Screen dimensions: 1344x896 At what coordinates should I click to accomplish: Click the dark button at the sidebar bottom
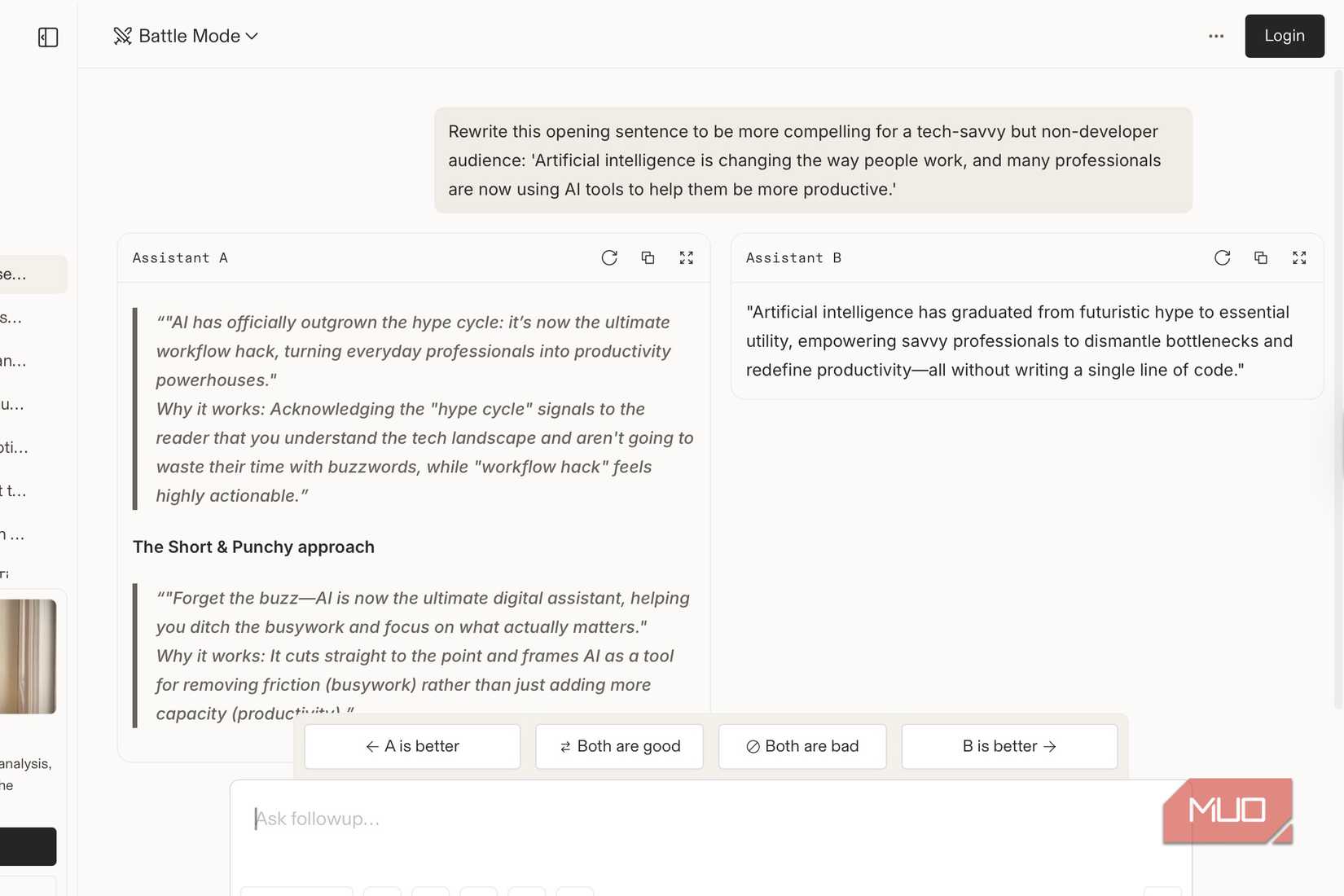27,845
